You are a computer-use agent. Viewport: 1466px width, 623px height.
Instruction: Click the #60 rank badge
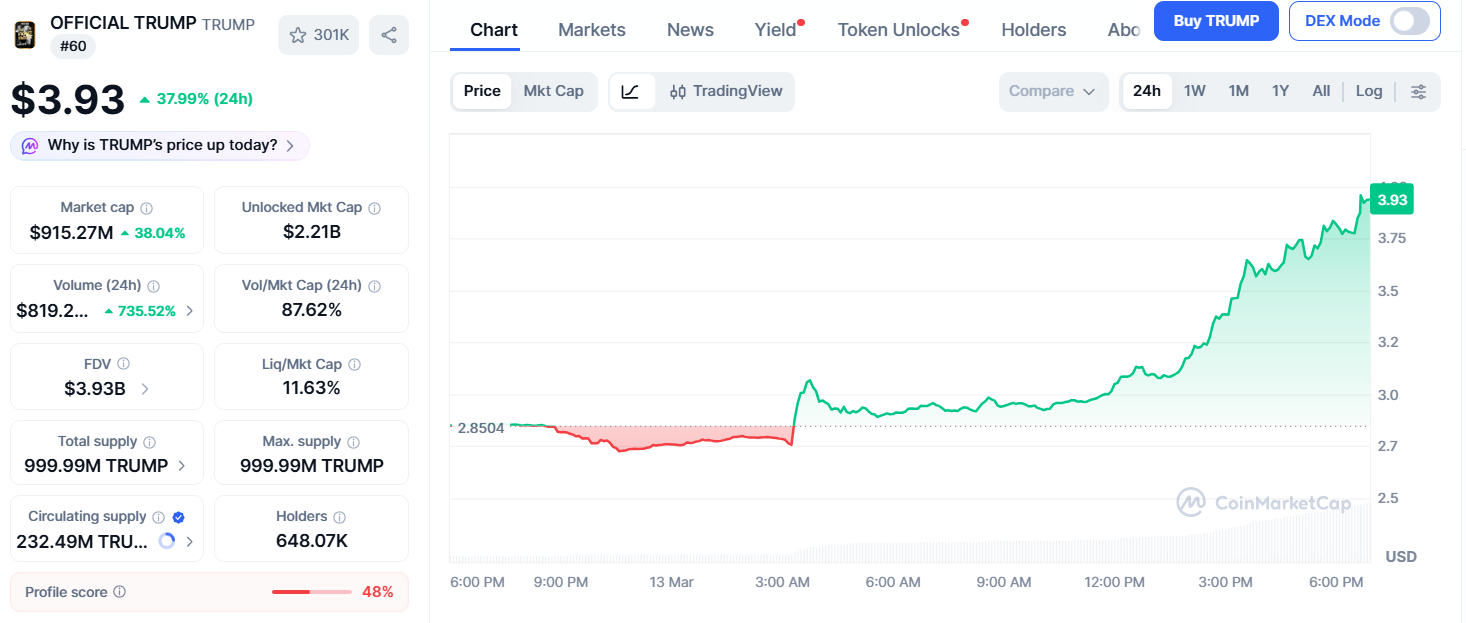pyautogui.click(x=73, y=46)
